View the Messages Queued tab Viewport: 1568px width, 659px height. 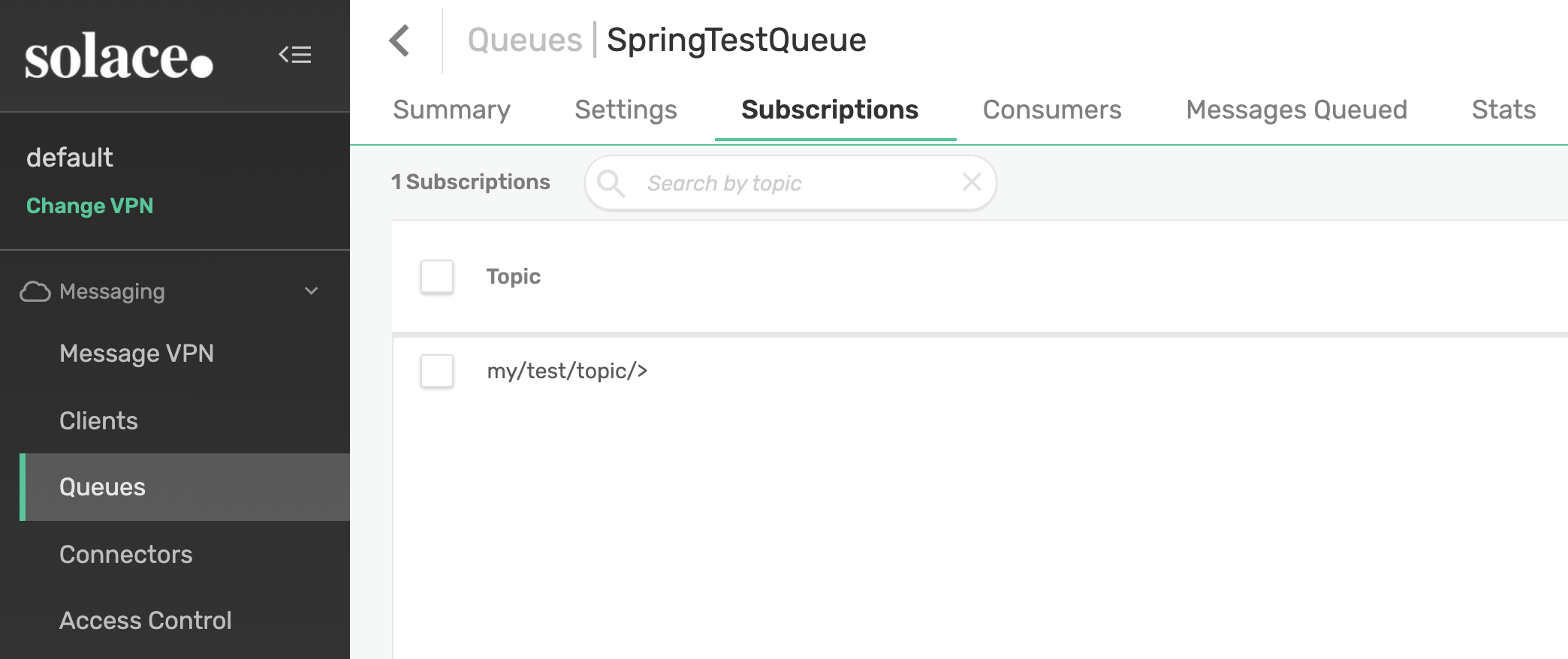click(x=1296, y=110)
